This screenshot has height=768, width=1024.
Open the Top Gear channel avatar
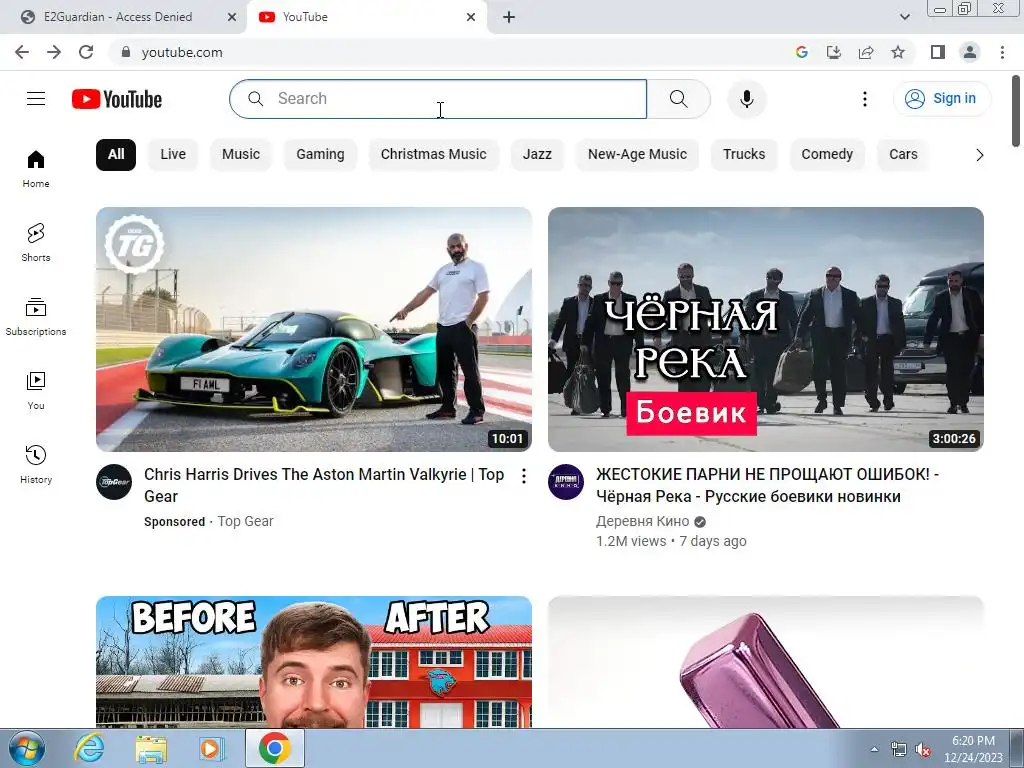click(x=114, y=482)
